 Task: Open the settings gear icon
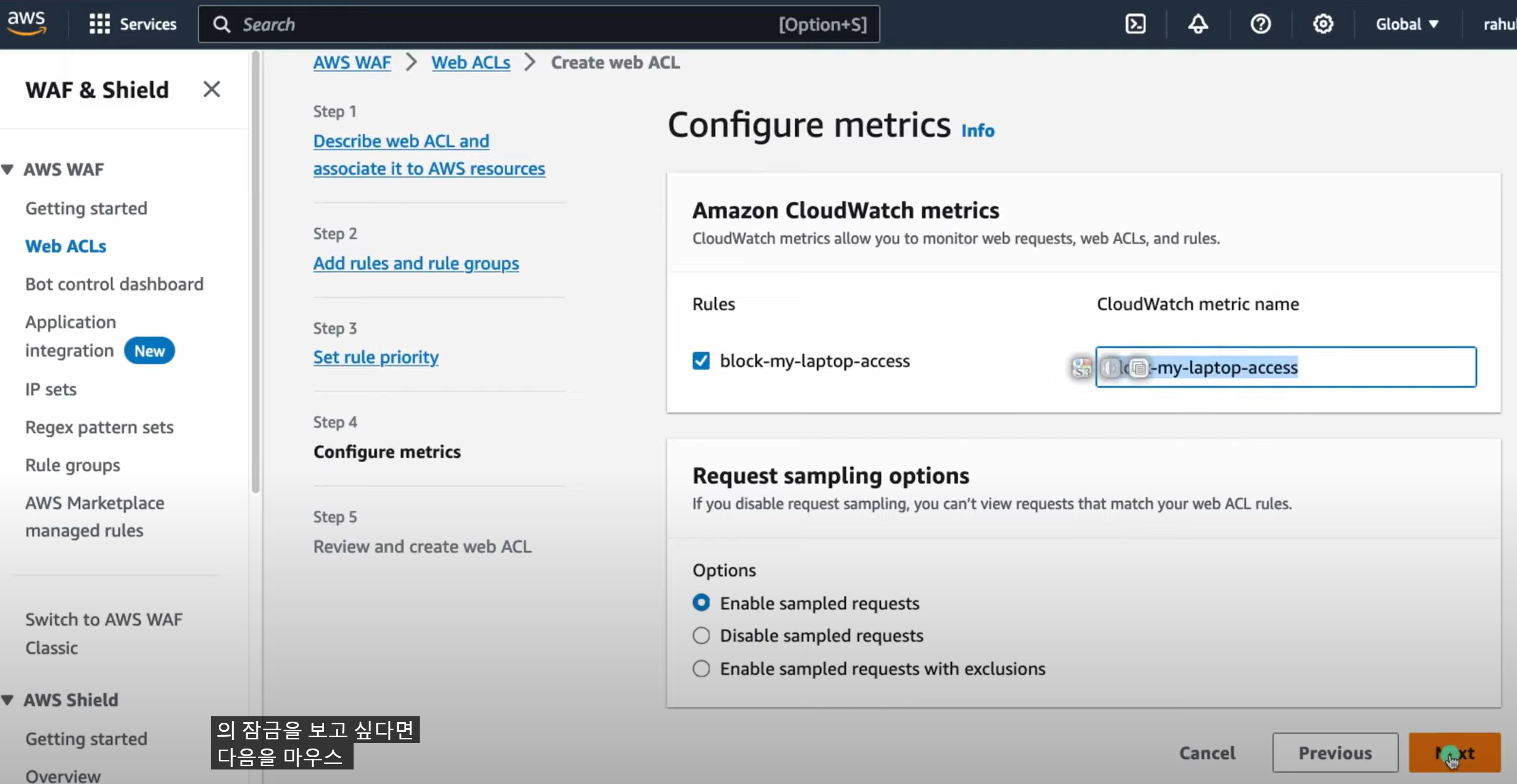pos(1322,24)
